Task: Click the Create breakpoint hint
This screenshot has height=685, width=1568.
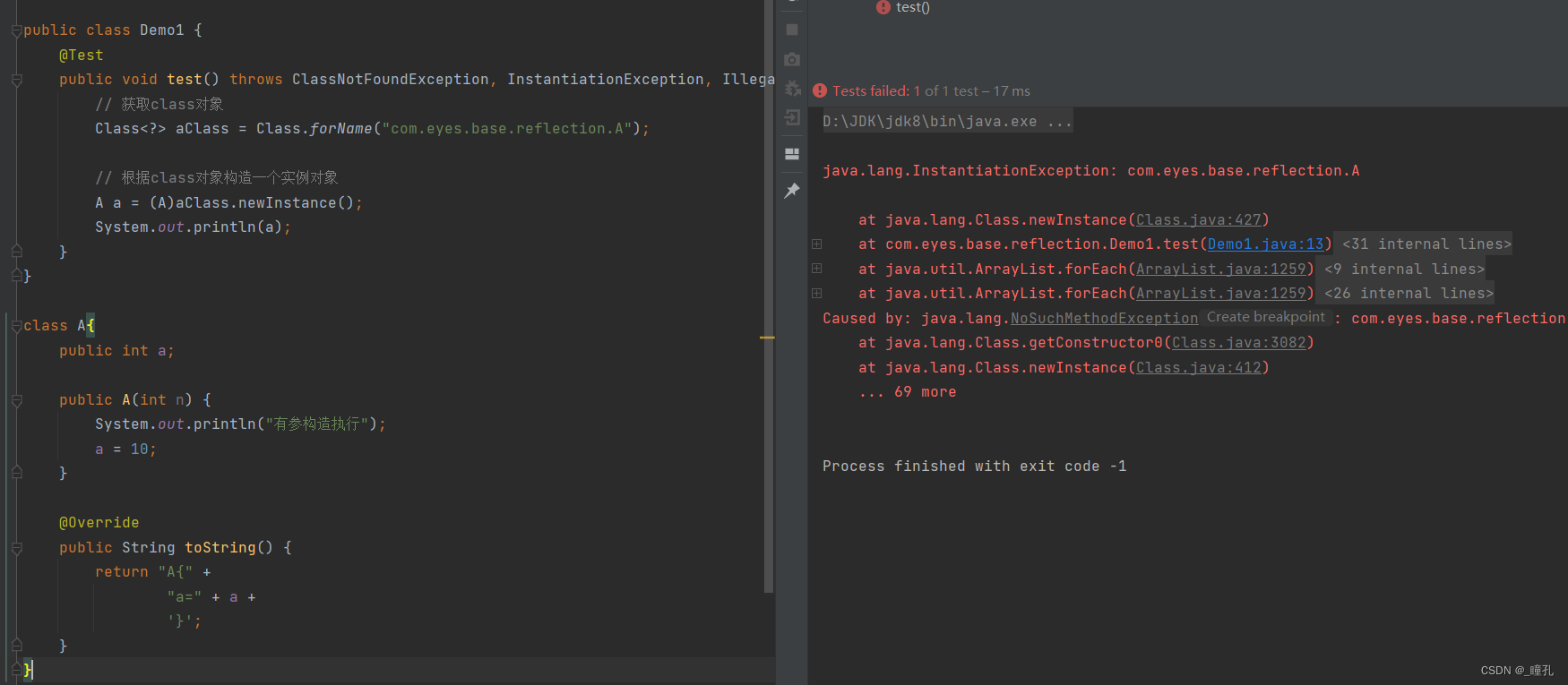Action: tap(1265, 317)
